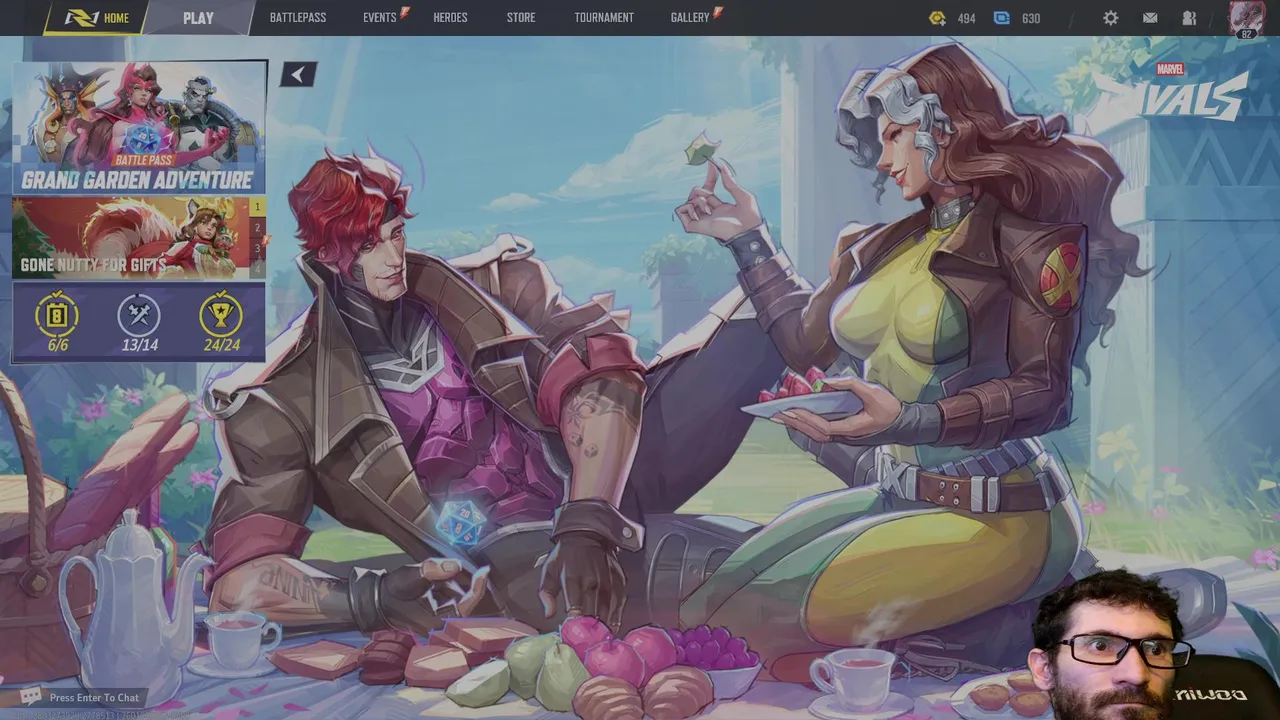Click the 13/14 challenges counter
The height and width of the screenshot is (720, 1280).
coord(140,345)
